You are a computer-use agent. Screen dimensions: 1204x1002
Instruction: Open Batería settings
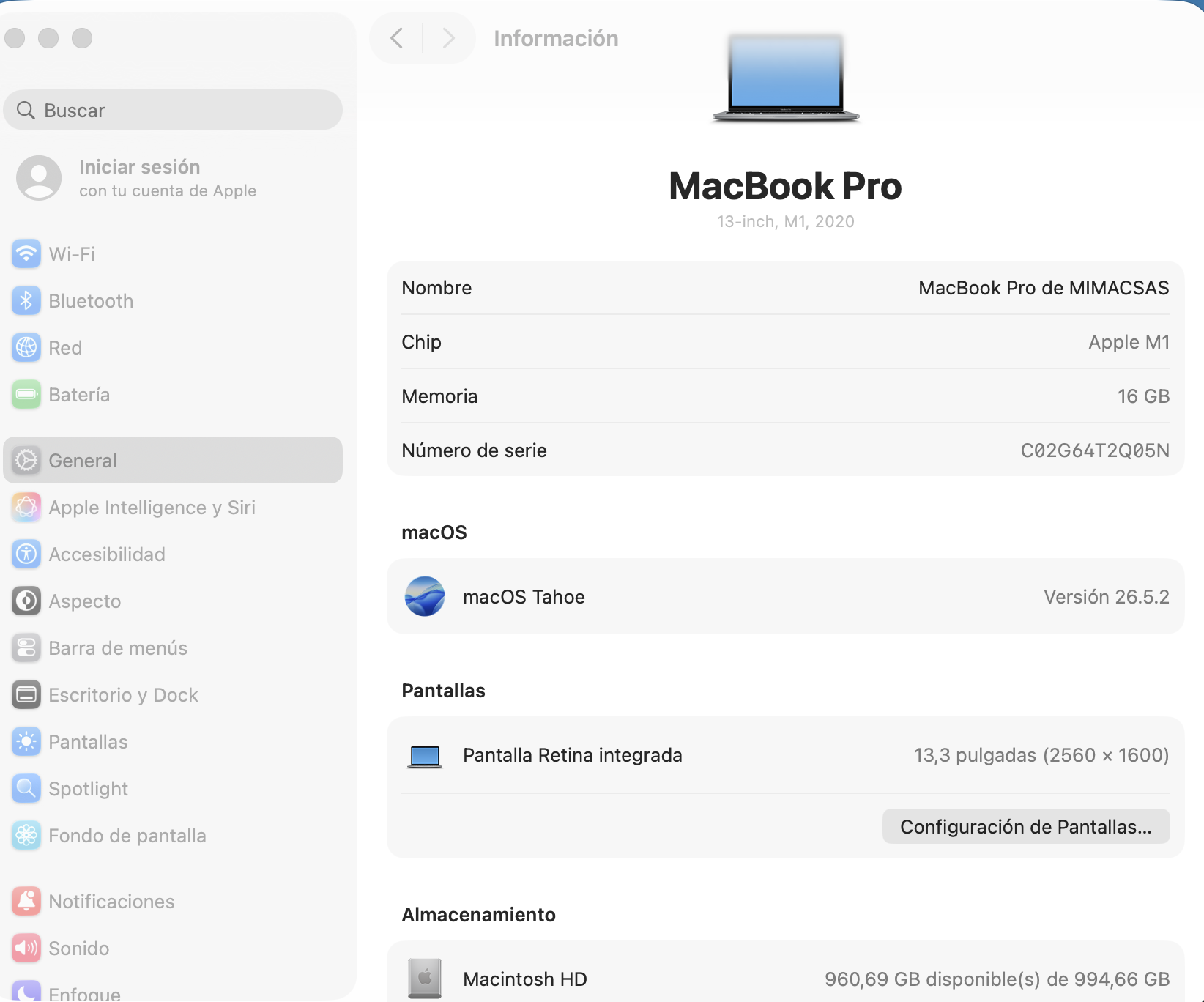[x=173, y=395]
